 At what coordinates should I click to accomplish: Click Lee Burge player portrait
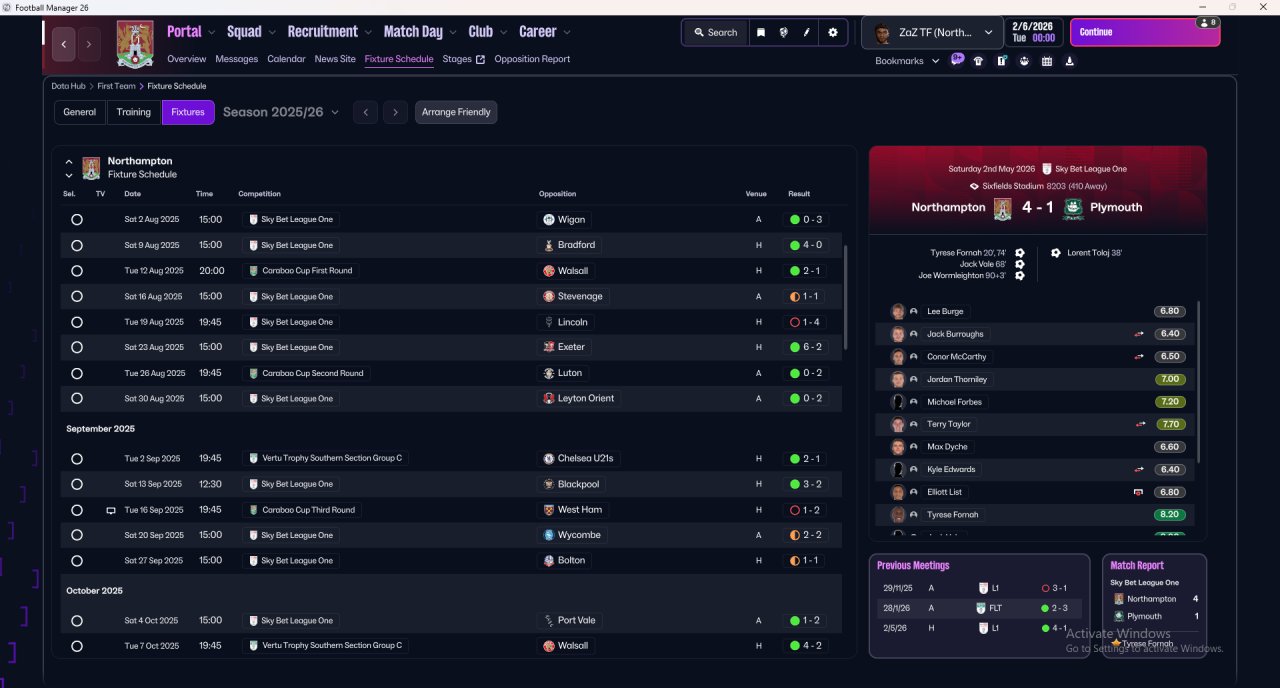click(x=898, y=311)
